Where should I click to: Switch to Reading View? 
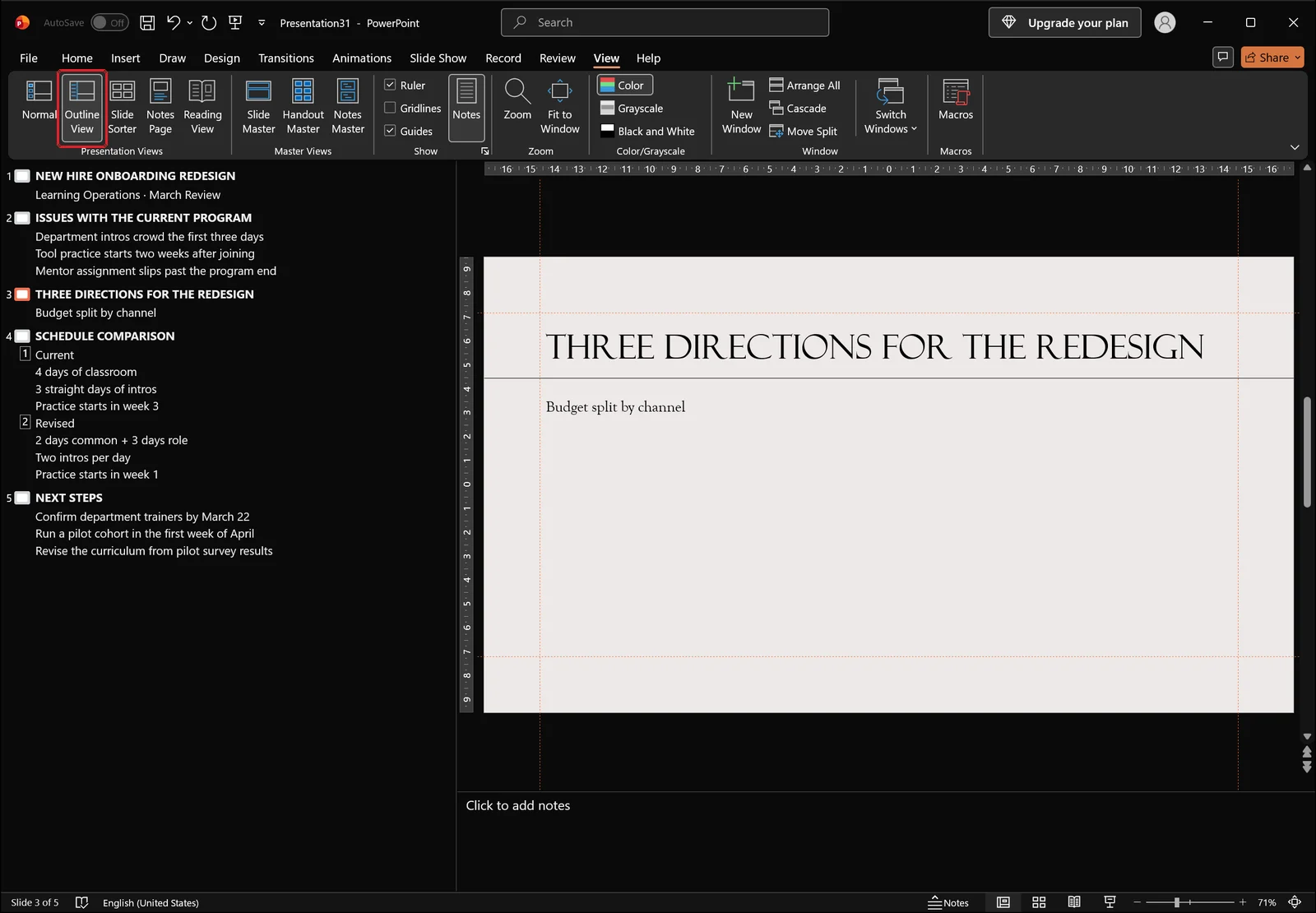point(202,107)
